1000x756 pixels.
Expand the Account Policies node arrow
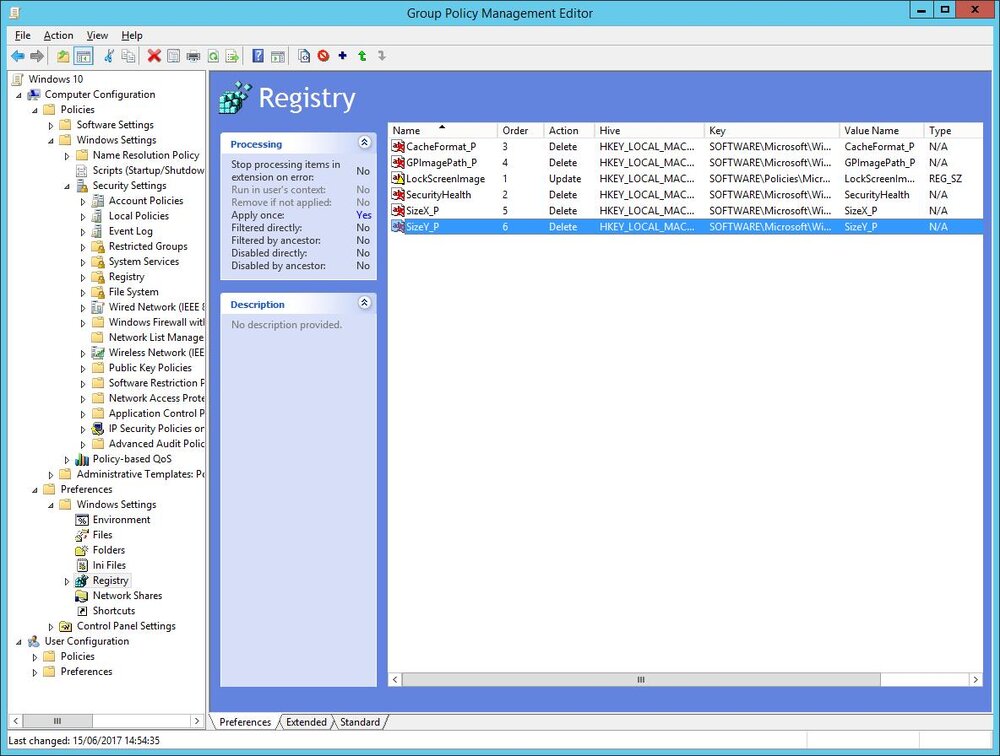[83, 202]
